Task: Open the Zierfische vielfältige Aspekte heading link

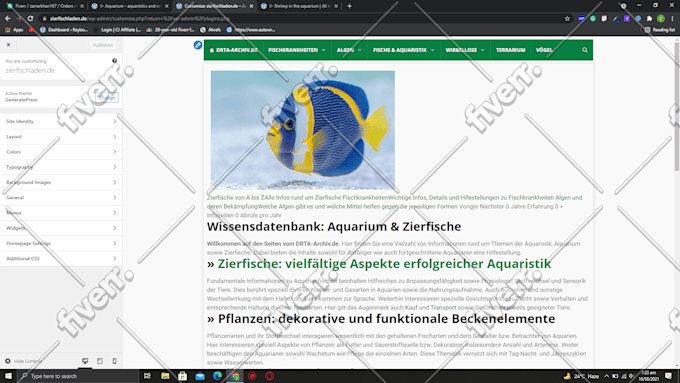Action: (384, 264)
